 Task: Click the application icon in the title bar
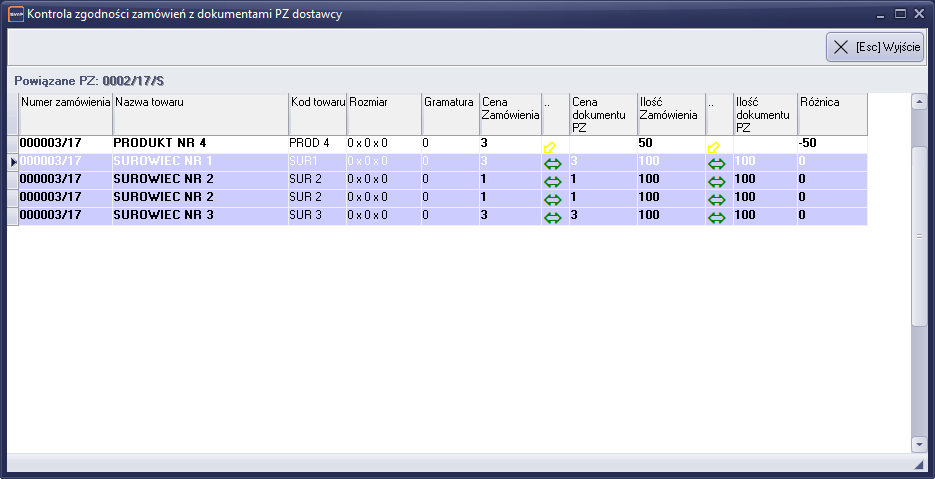pos(15,14)
